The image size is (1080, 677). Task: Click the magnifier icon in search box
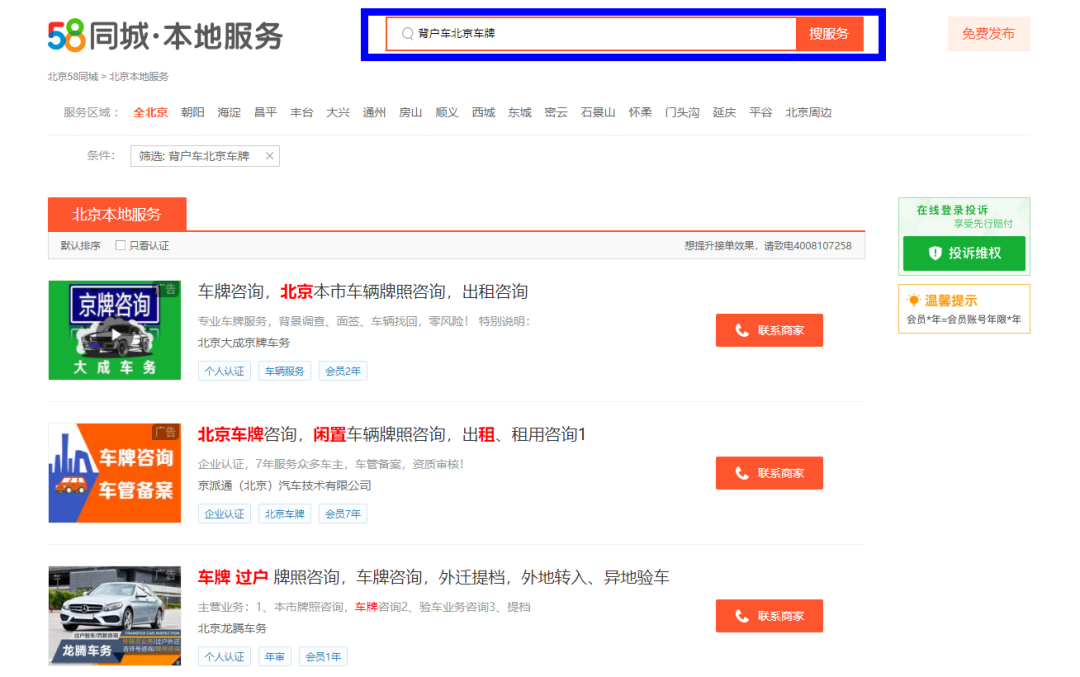pos(407,33)
